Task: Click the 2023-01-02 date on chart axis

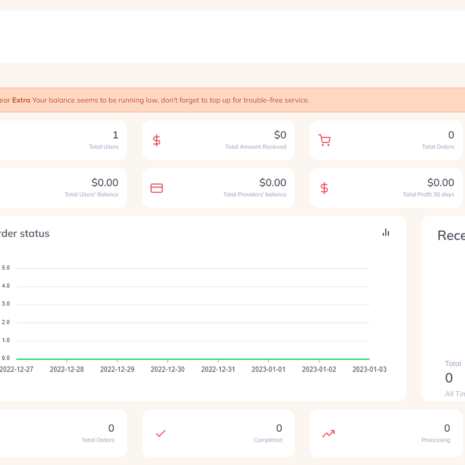Action: [319, 369]
